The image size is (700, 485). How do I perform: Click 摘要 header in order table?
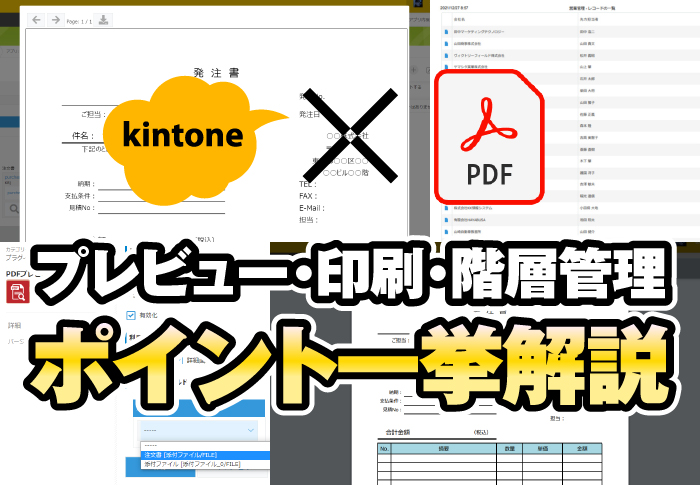pos(443,448)
